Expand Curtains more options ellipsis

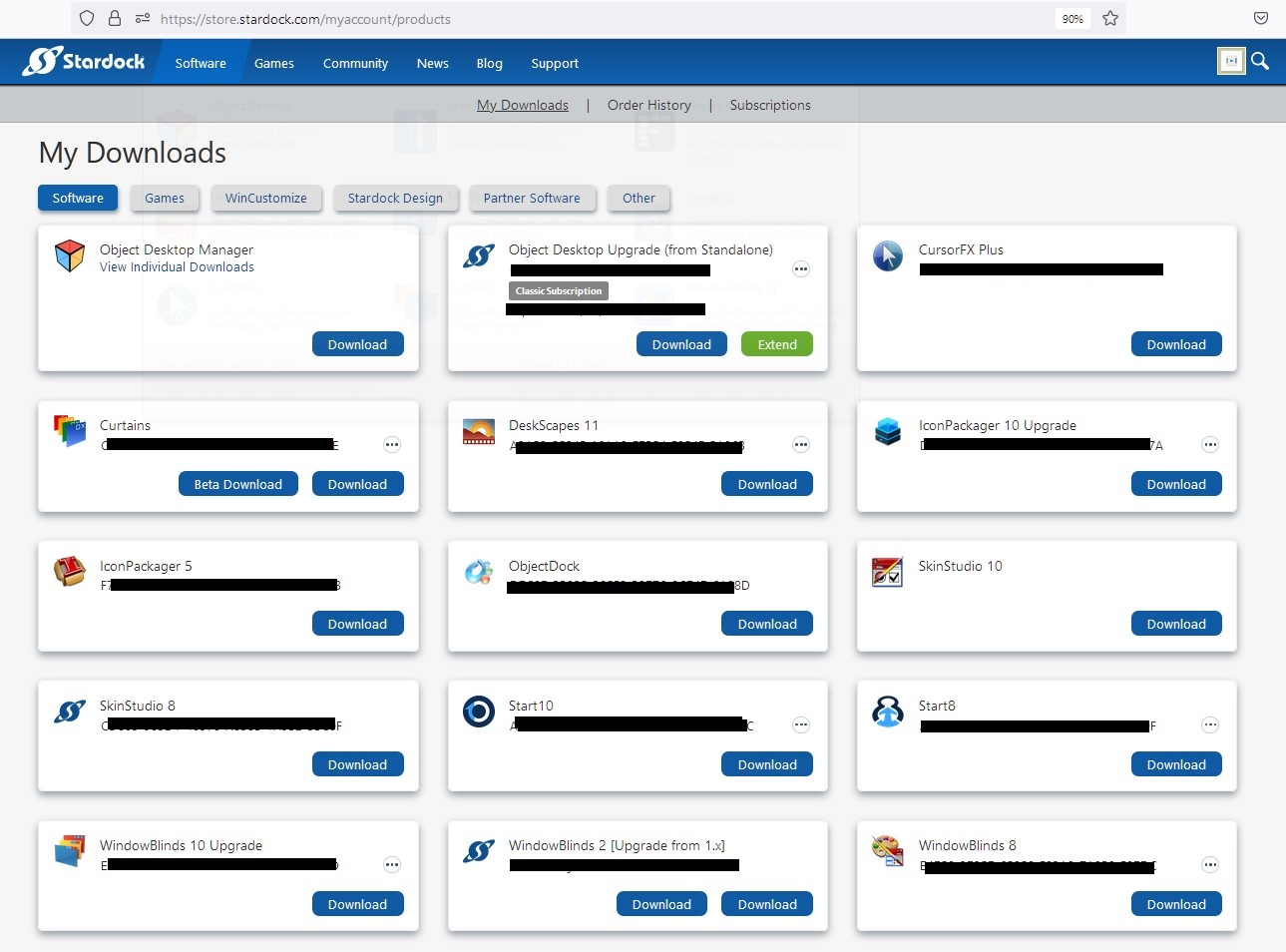pyautogui.click(x=392, y=445)
